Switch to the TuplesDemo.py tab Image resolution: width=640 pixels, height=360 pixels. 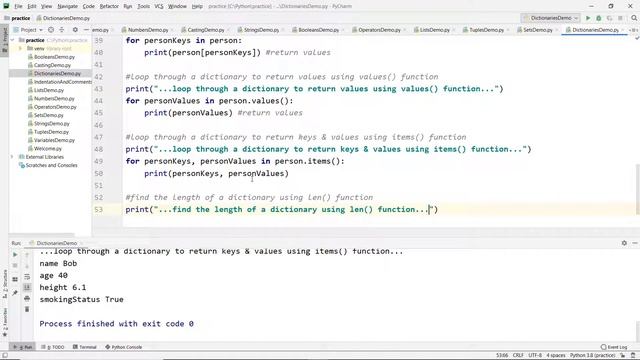[486, 30]
